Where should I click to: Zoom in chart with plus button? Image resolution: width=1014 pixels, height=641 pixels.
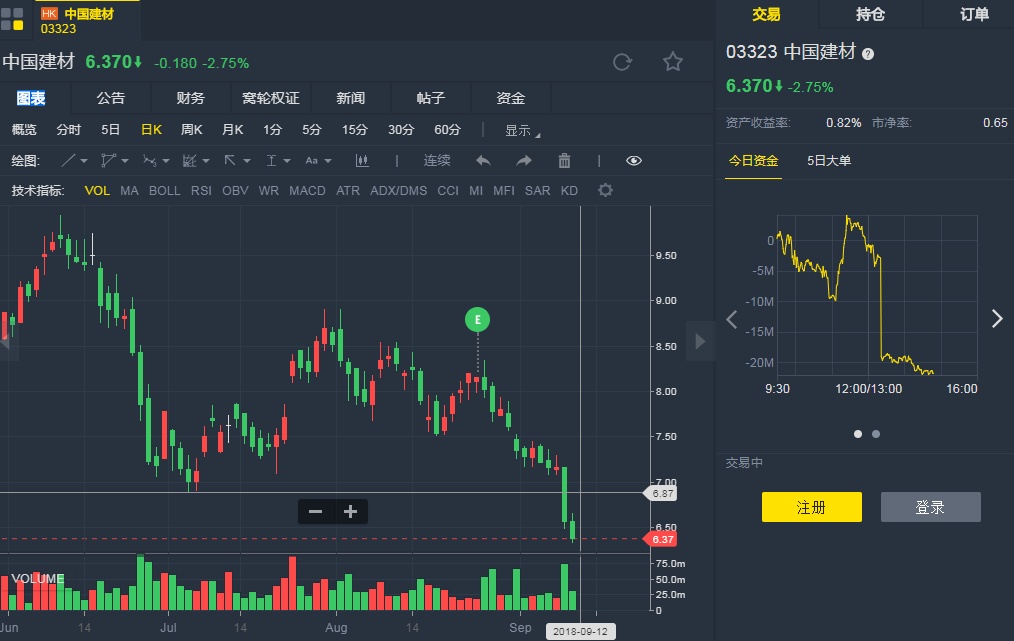(x=350, y=512)
